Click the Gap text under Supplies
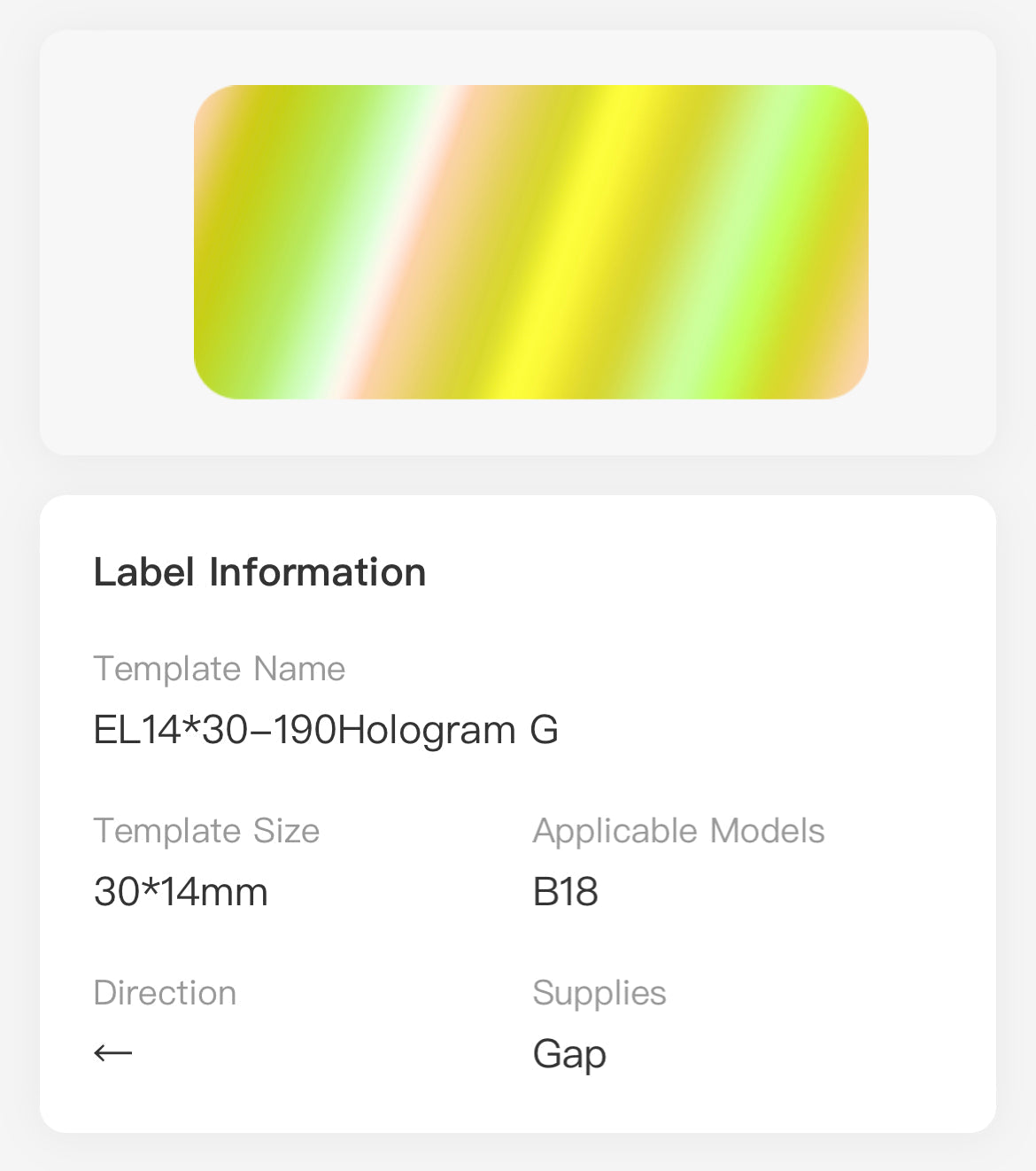This screenshot has width=1036, height=1171. 569,1054
